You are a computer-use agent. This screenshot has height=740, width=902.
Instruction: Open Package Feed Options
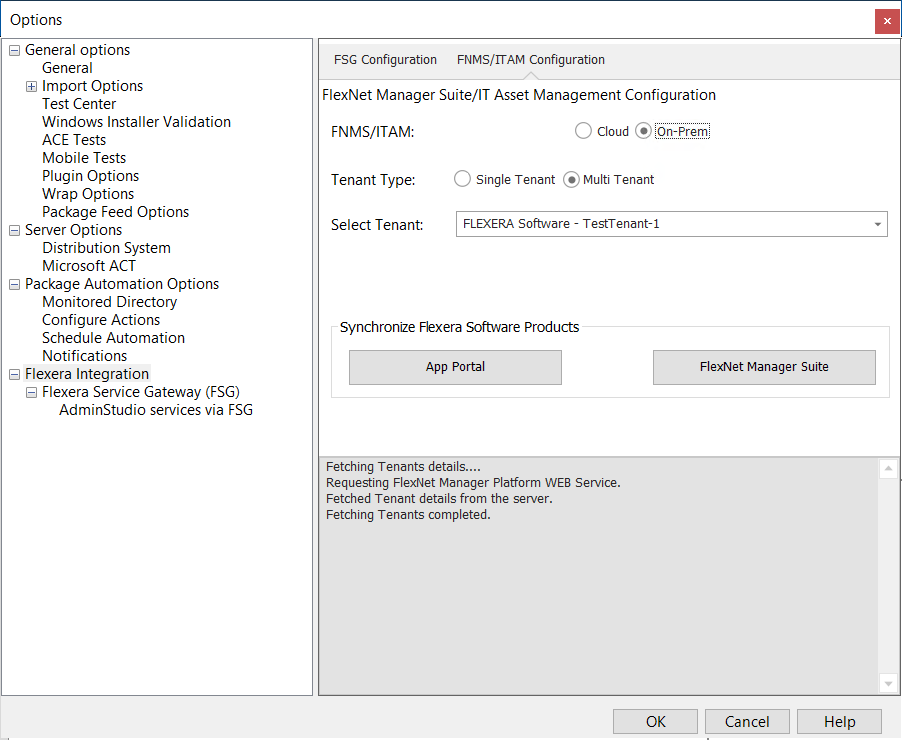coord(116,212)
